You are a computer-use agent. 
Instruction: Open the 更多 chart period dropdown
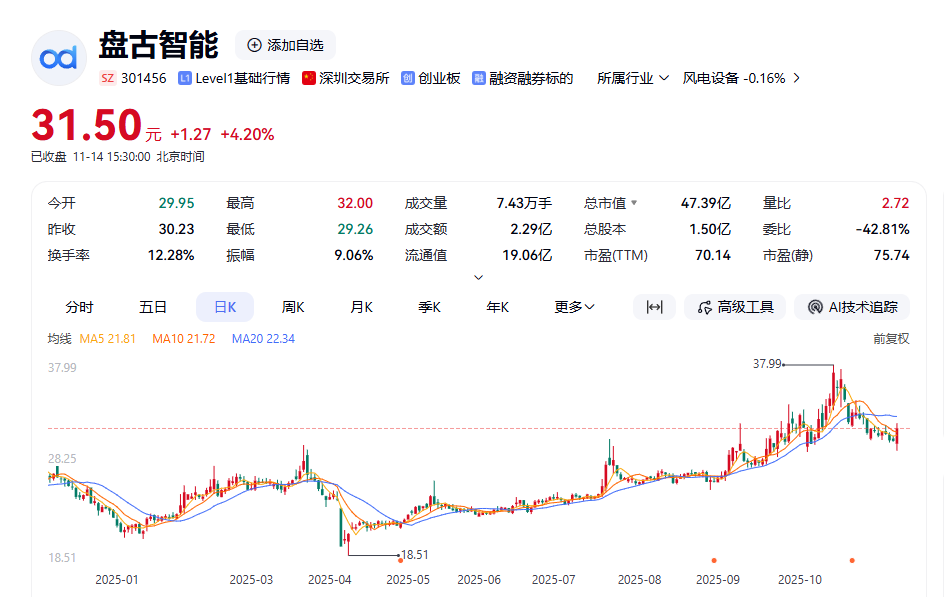[575, 307]
